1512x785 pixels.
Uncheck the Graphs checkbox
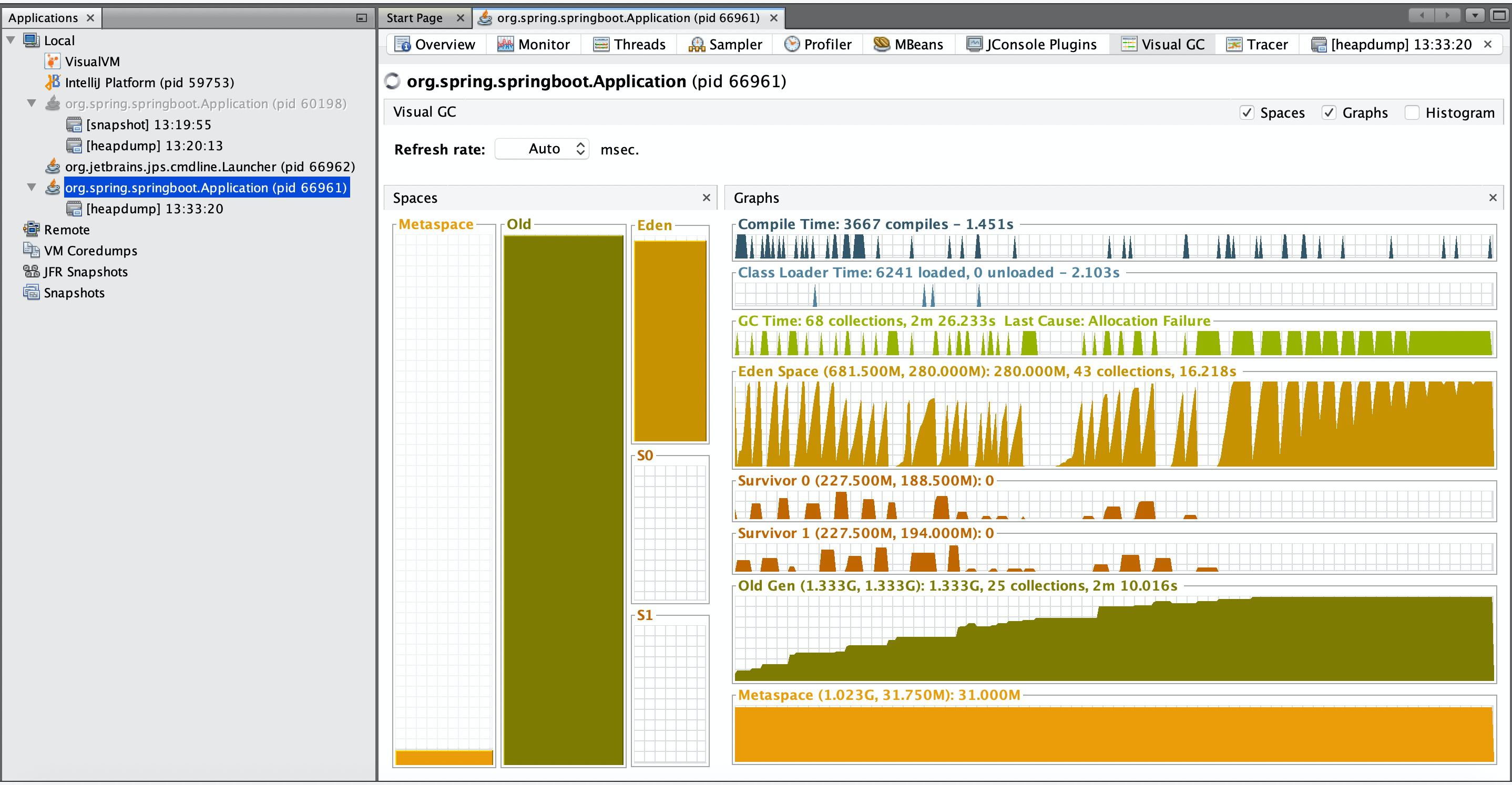[1329, 112]
